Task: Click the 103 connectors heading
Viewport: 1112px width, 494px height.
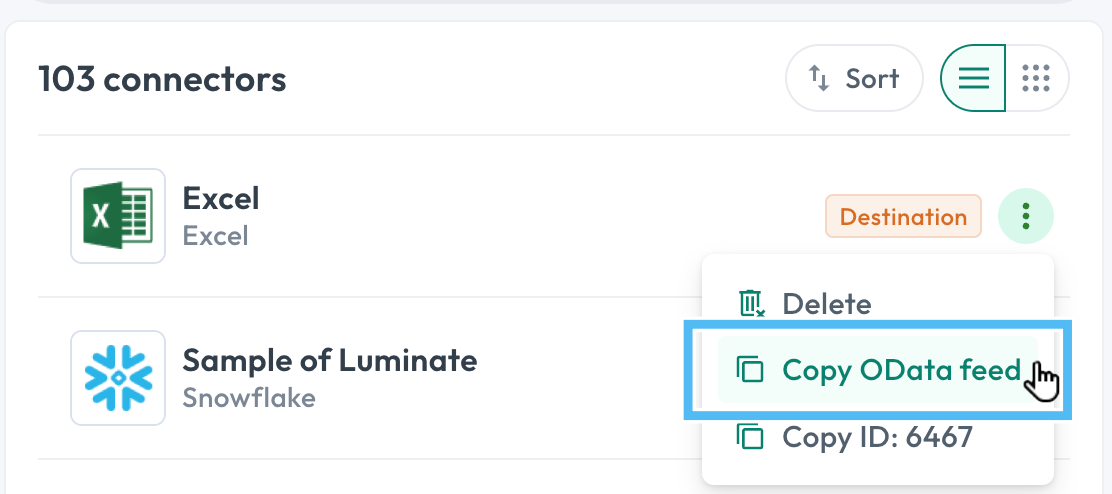Action: pos(162,79)
